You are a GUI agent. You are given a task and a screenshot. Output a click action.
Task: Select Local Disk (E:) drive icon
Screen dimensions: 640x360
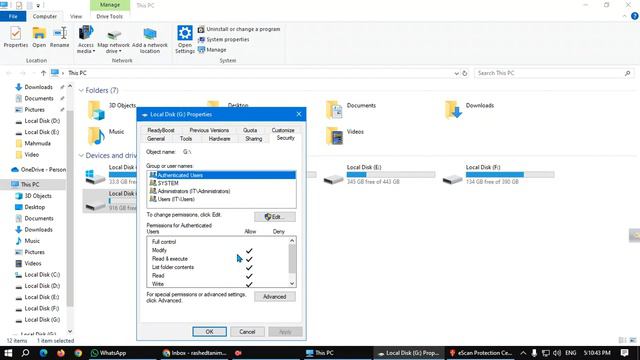333,179
